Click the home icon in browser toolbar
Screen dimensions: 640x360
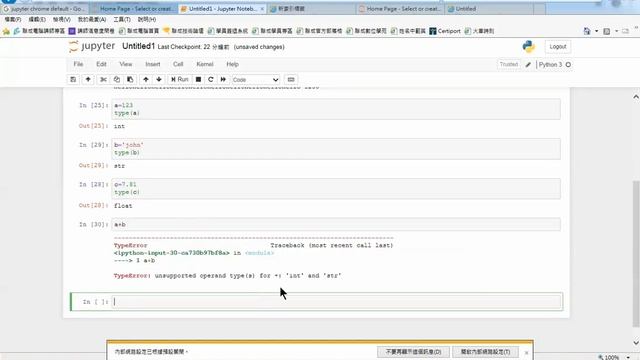coord(587,31)
